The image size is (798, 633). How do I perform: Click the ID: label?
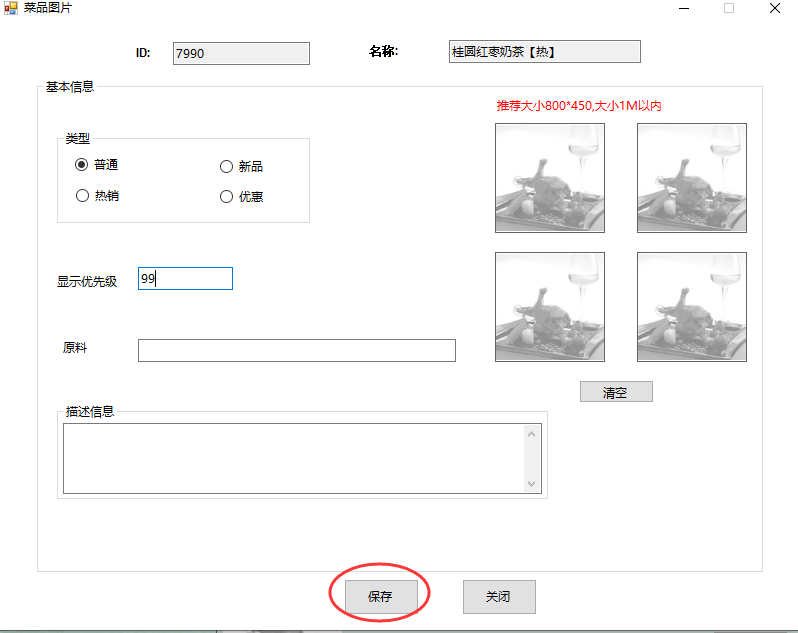[x=143, y=53]
